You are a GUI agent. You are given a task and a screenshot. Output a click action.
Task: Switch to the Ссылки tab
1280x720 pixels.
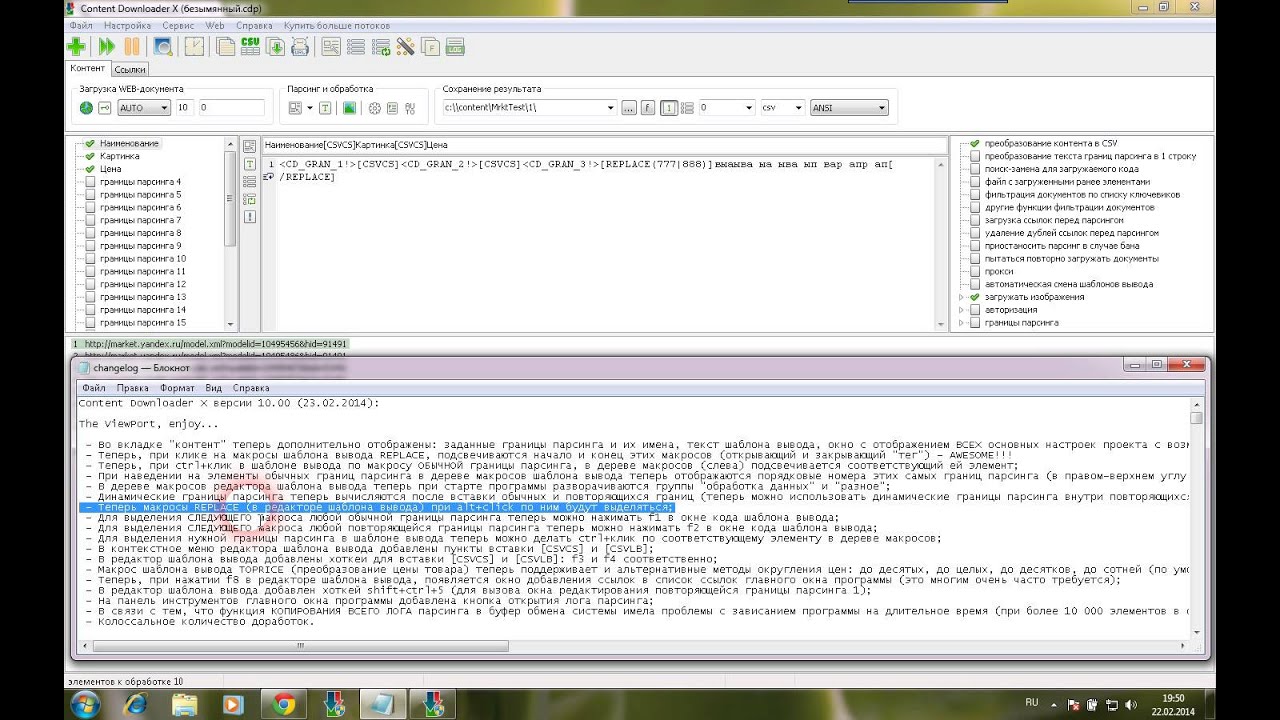(x=130, y=69)
